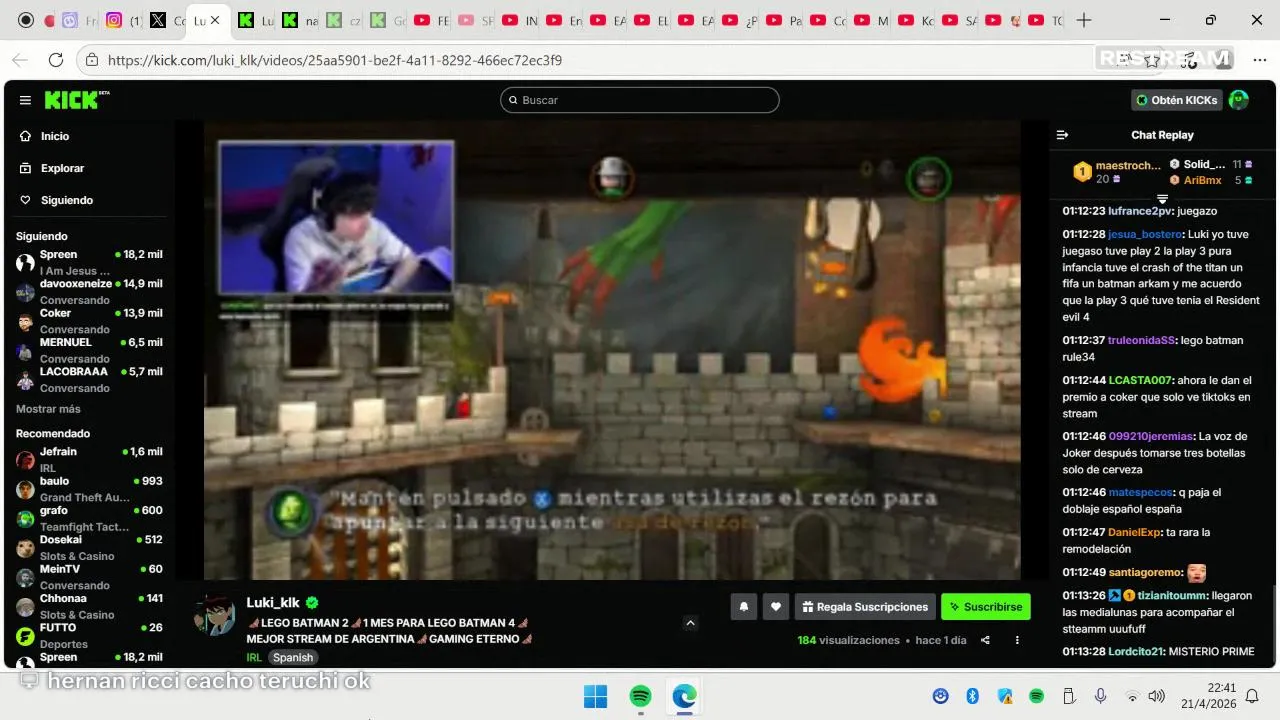1280x720 pixels.
Task: Open recommended channel Jefrain
Action: point(88,459)
